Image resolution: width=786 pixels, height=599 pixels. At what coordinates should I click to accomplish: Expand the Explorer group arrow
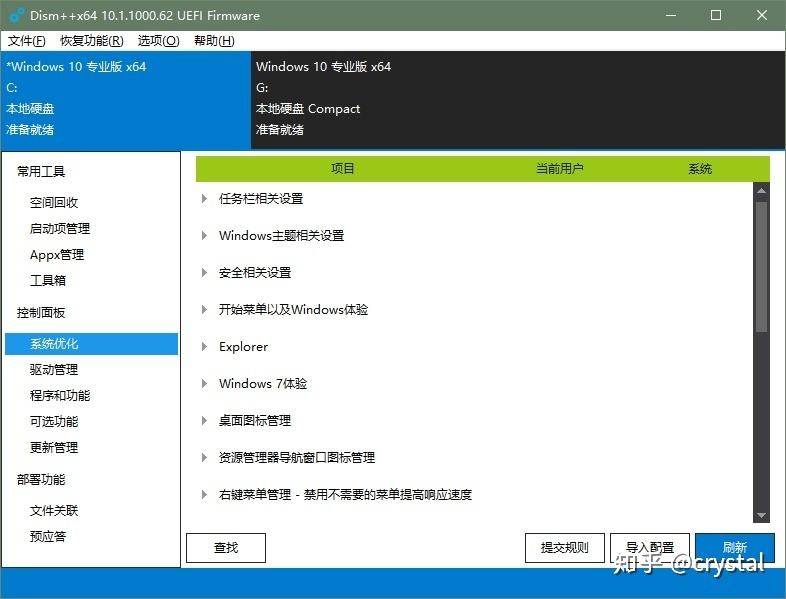point(204,346)
